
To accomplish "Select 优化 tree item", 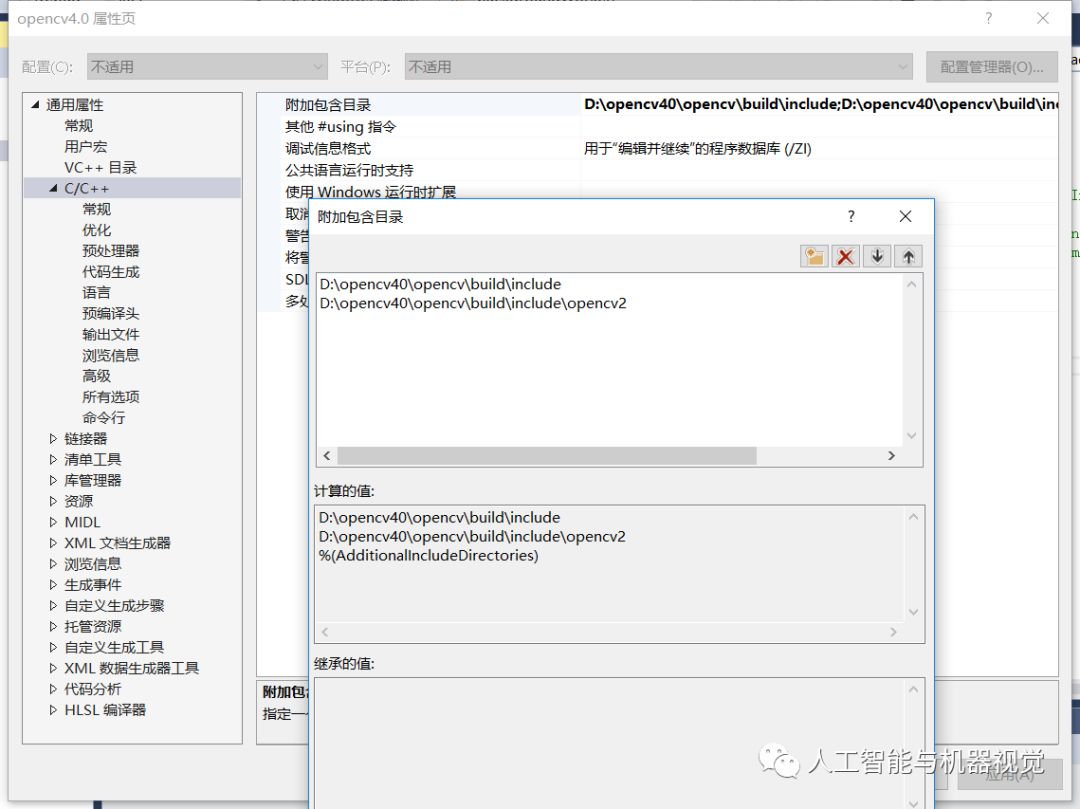I will [96, 230].
